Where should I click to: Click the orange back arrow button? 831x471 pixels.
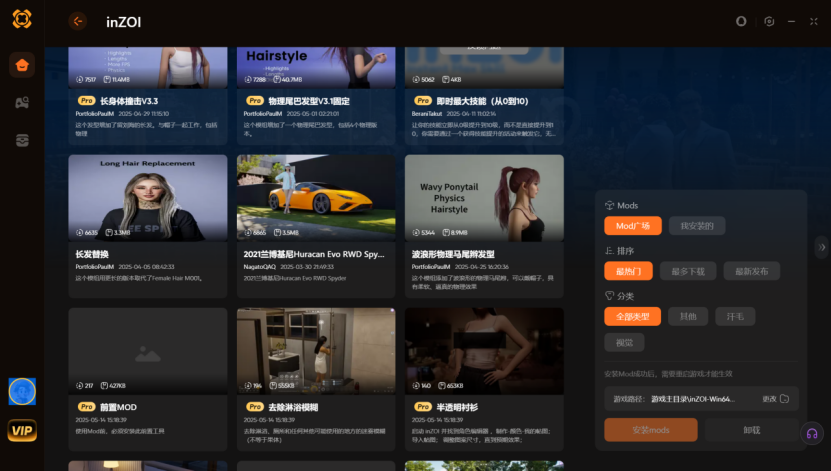click(78, 21)
